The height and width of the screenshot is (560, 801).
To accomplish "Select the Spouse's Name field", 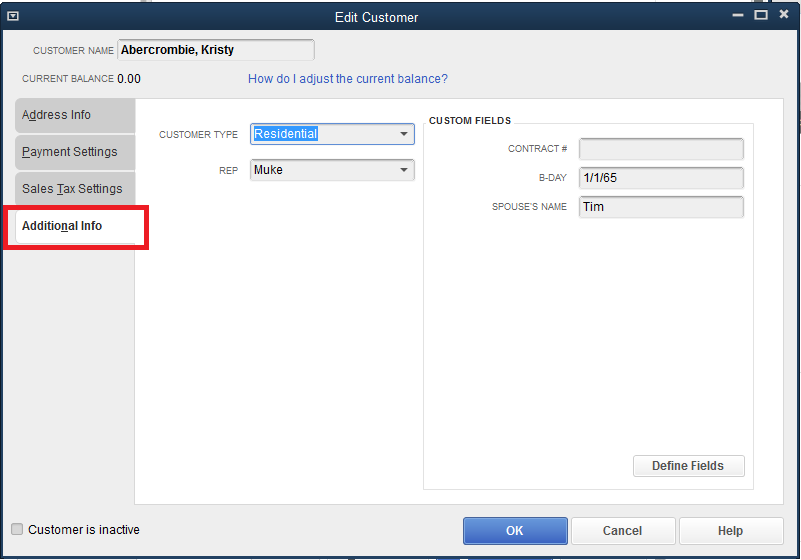I will coord(661,207).
